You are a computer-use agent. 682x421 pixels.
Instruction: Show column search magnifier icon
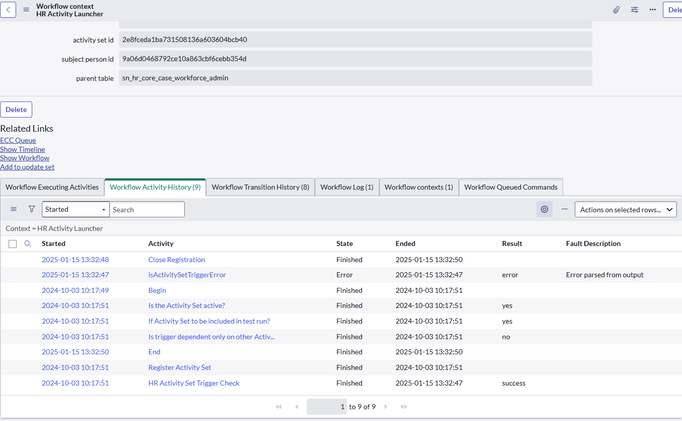coord(27,244)
